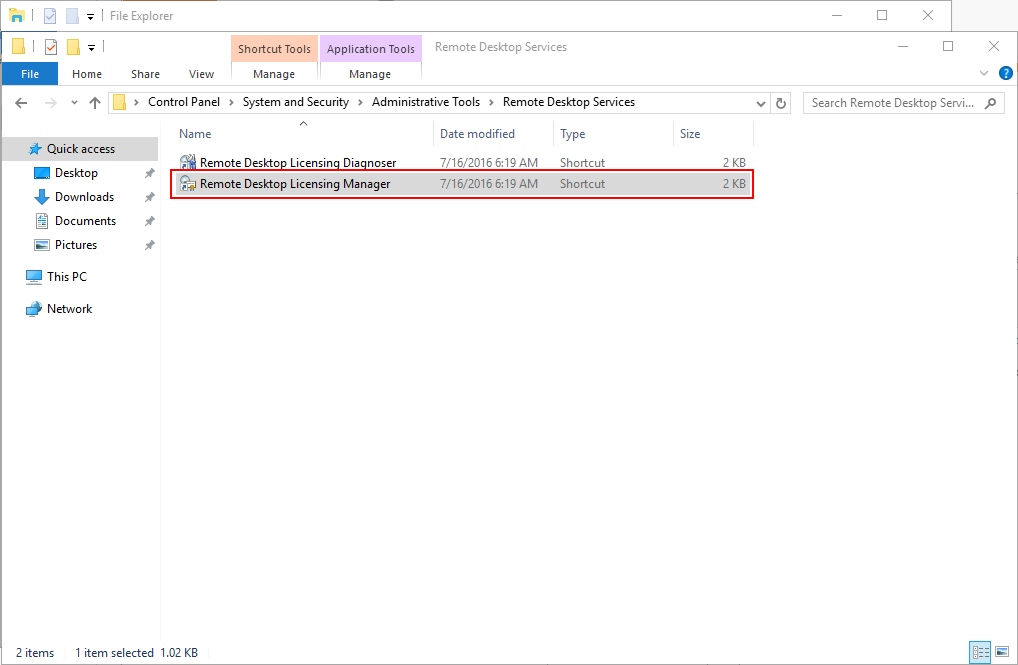Expand chevron after Control Panel breadcrumb
Image resolution: width=1018 pixels, height=665 pixels.
click(231, 103)
